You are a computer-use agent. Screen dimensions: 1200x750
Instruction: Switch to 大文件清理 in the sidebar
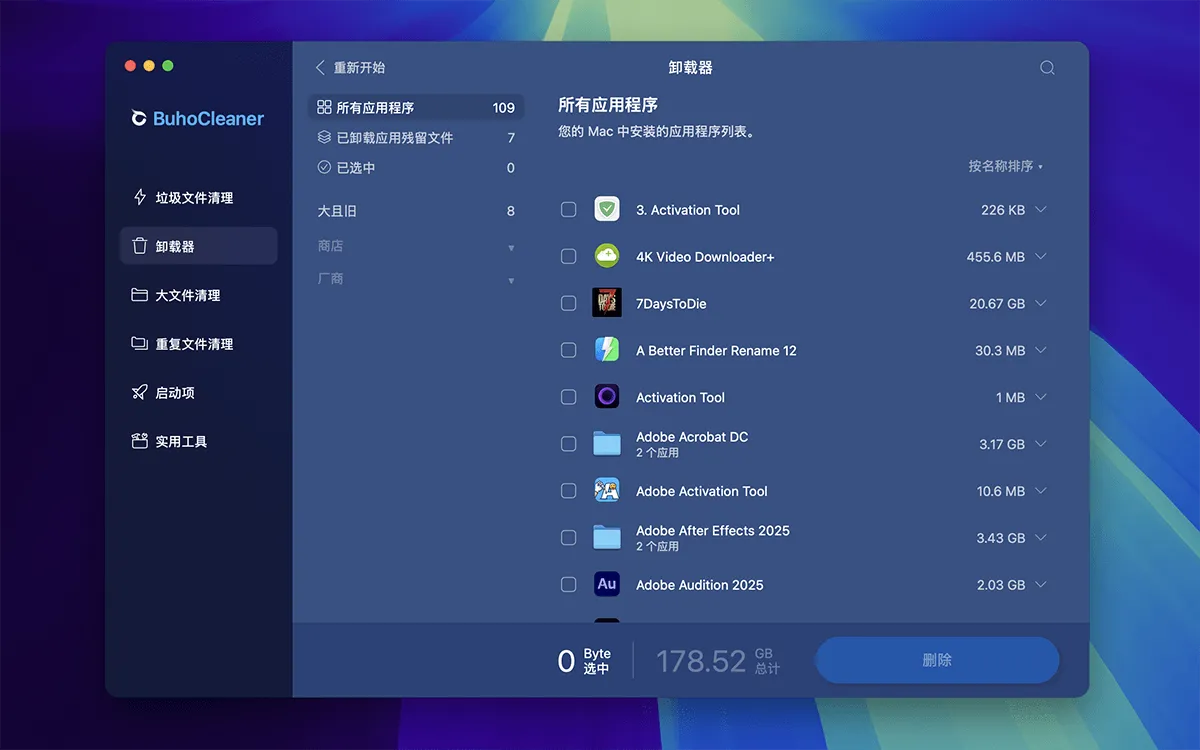187,295
